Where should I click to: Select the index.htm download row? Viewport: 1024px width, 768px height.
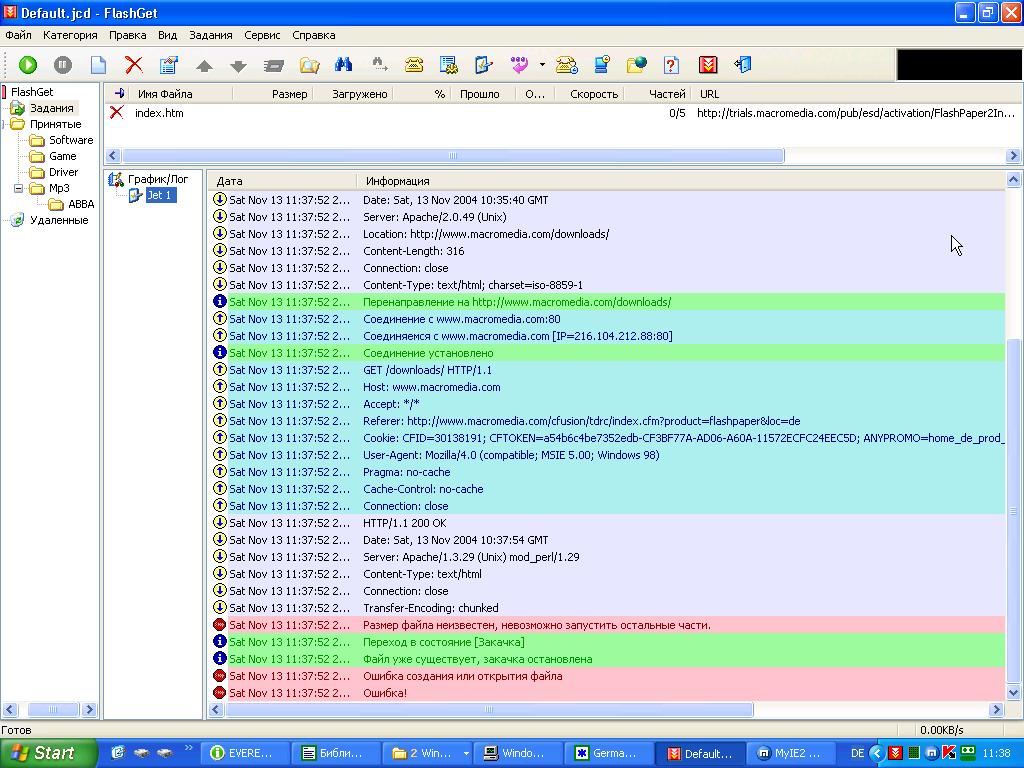coord(562,113)
